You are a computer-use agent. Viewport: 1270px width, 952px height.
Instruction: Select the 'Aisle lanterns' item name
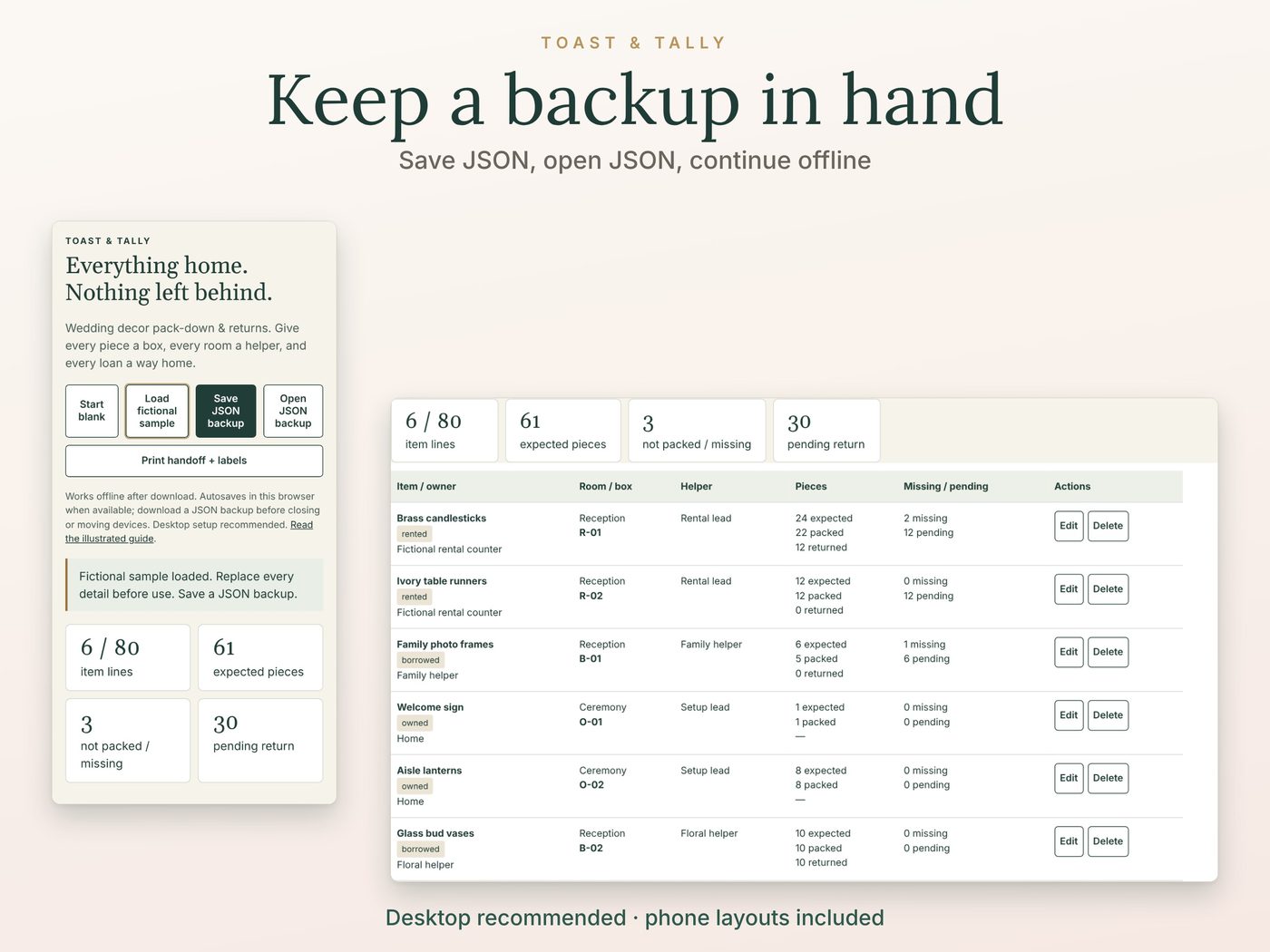point(429,771)
